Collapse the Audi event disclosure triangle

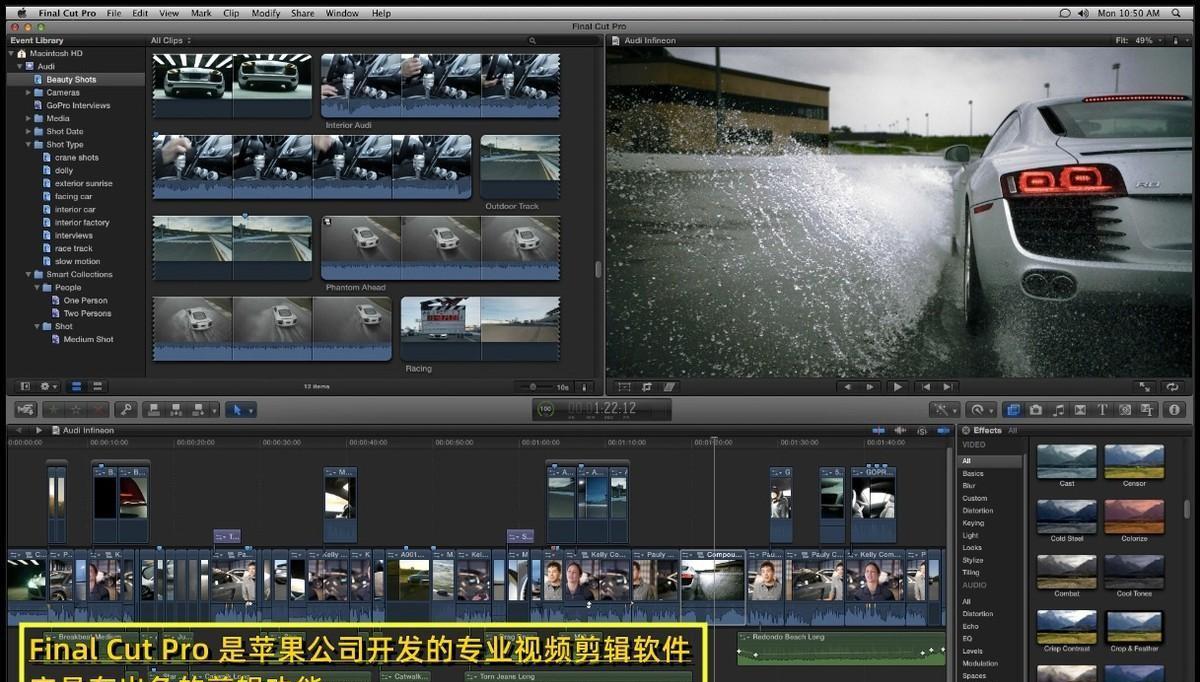pyautogui.click(x=20, y=66)
